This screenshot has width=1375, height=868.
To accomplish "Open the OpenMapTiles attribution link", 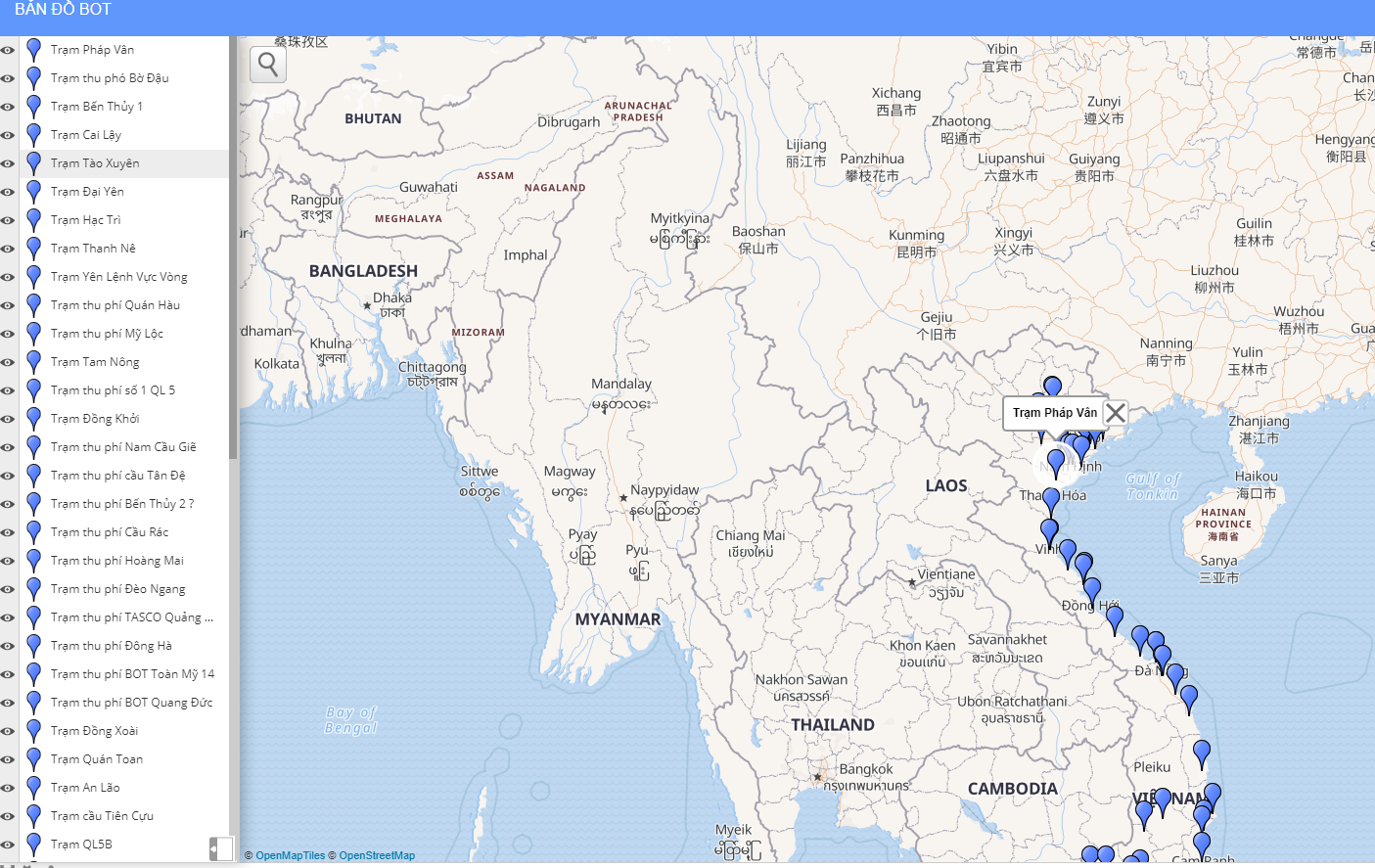I will coord(290,855).
